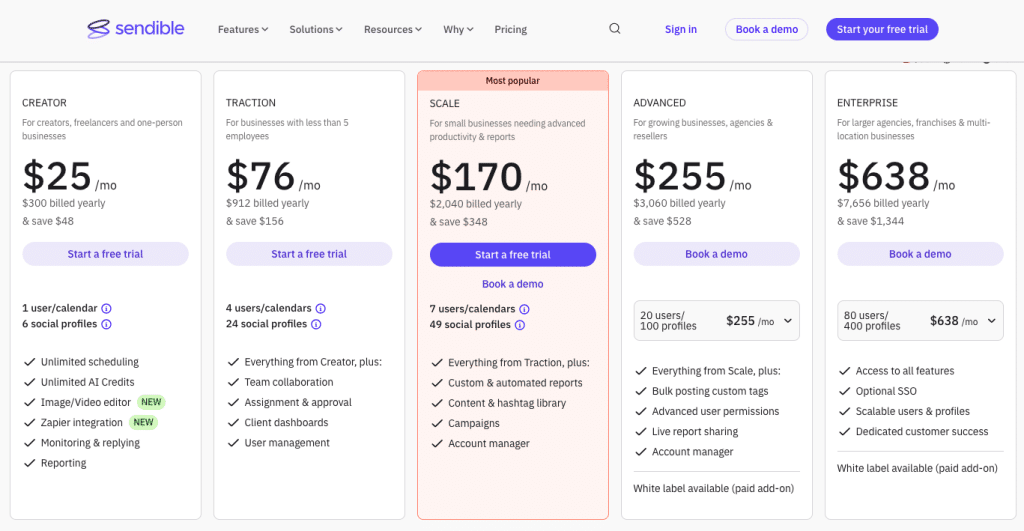Click the Sendible logo
This screenshot has width=1024, height=531.
pyautogui.click(x=136, y=29)
